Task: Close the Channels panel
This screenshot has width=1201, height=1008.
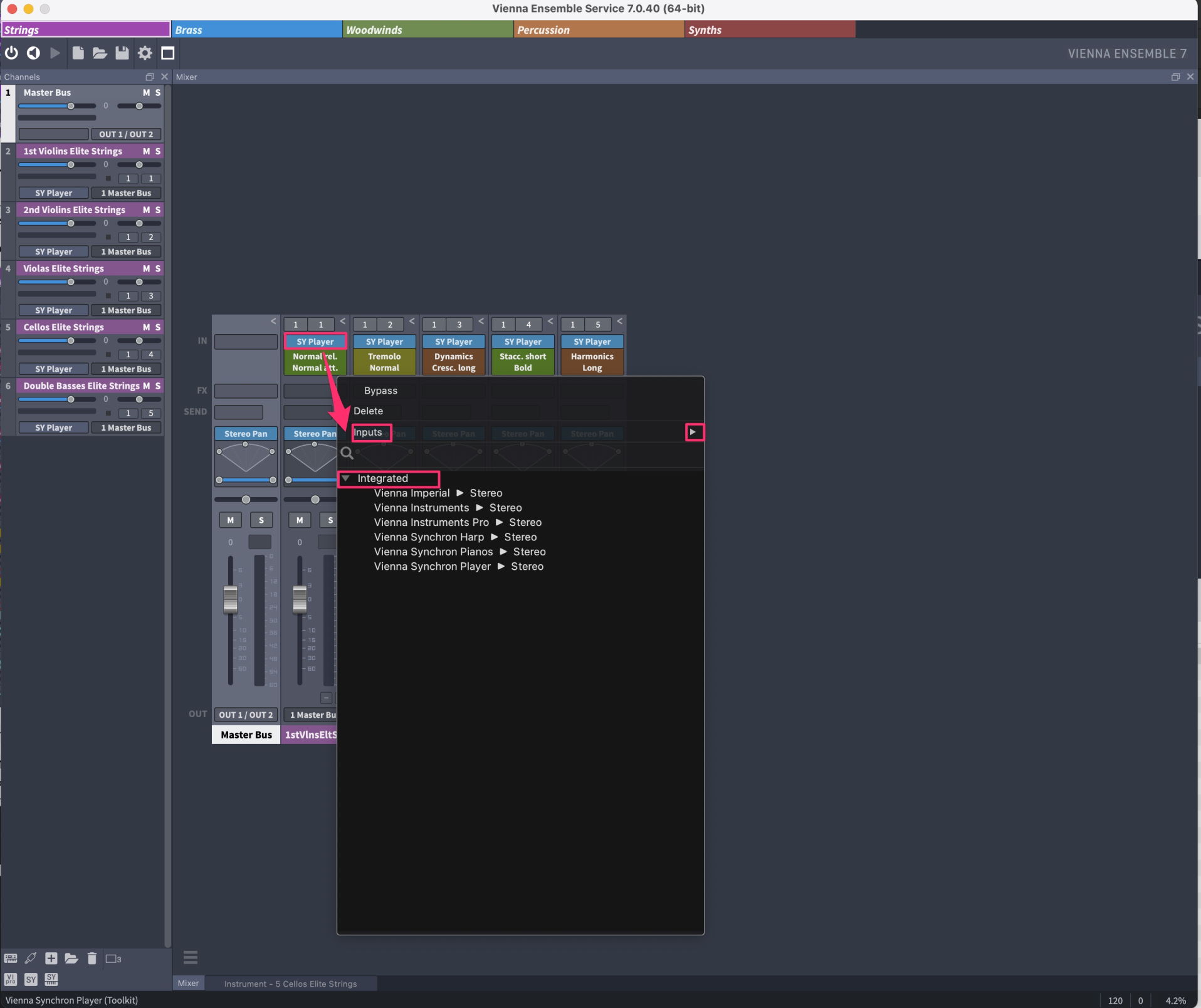Action: coord(165,76)
